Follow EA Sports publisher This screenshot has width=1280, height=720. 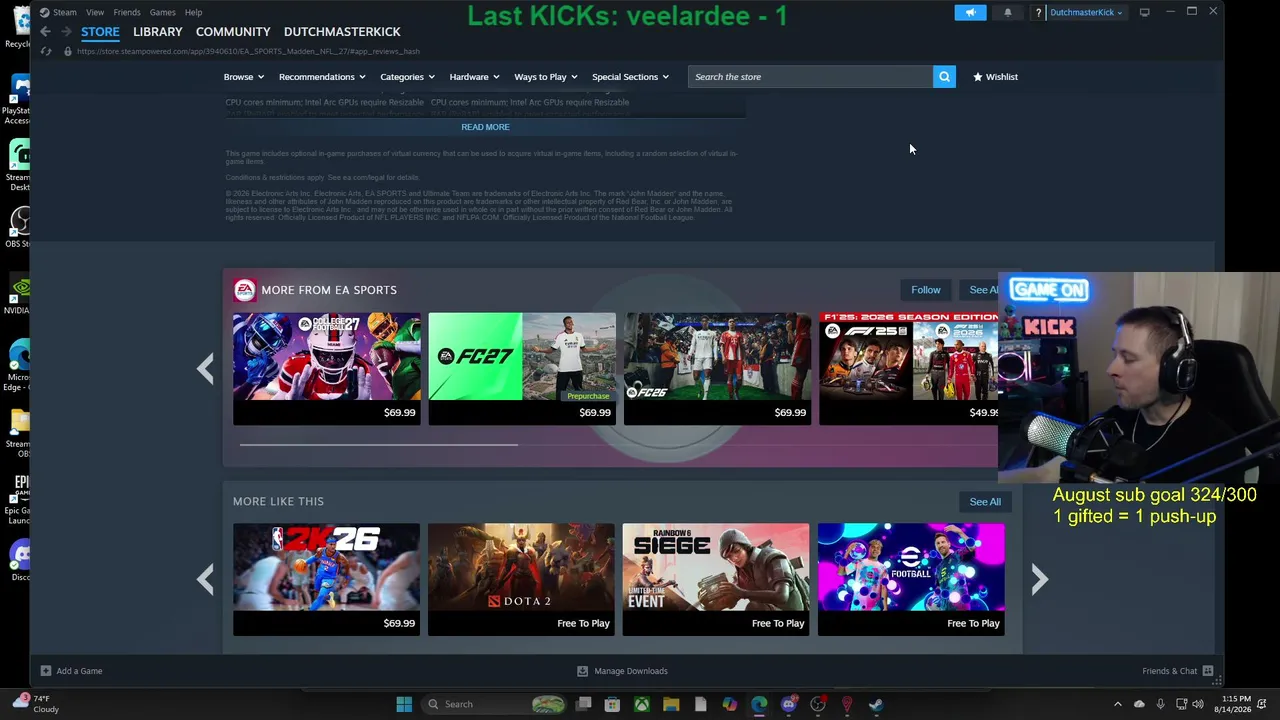926,290
